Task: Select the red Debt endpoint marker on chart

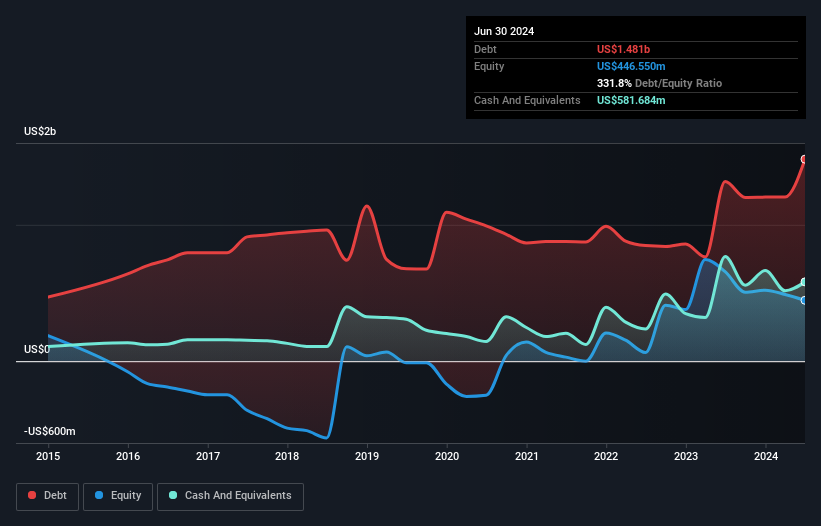Action: click(x=804, y=159)
